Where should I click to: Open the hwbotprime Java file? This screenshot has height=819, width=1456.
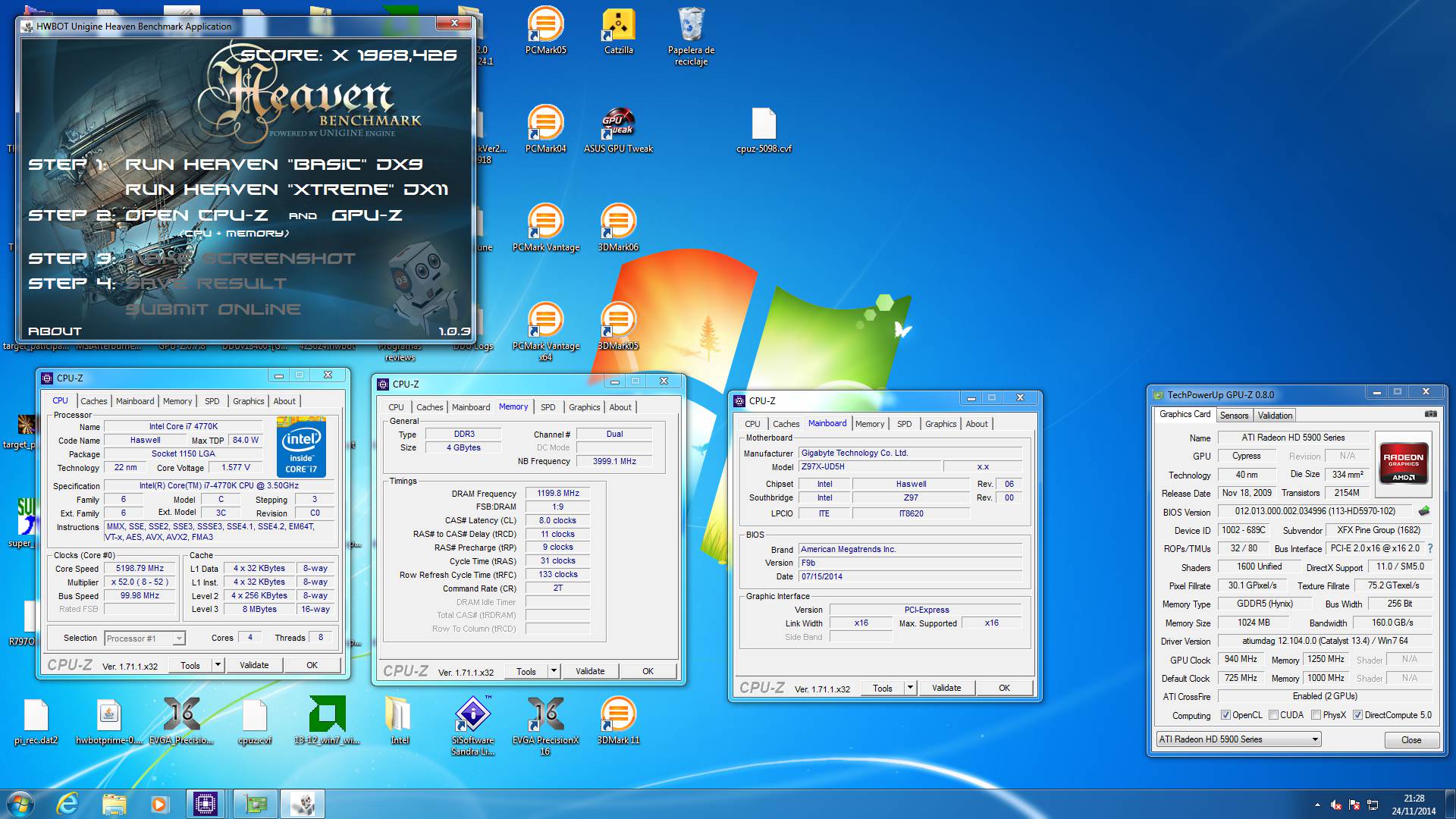(x=108, y=720)
